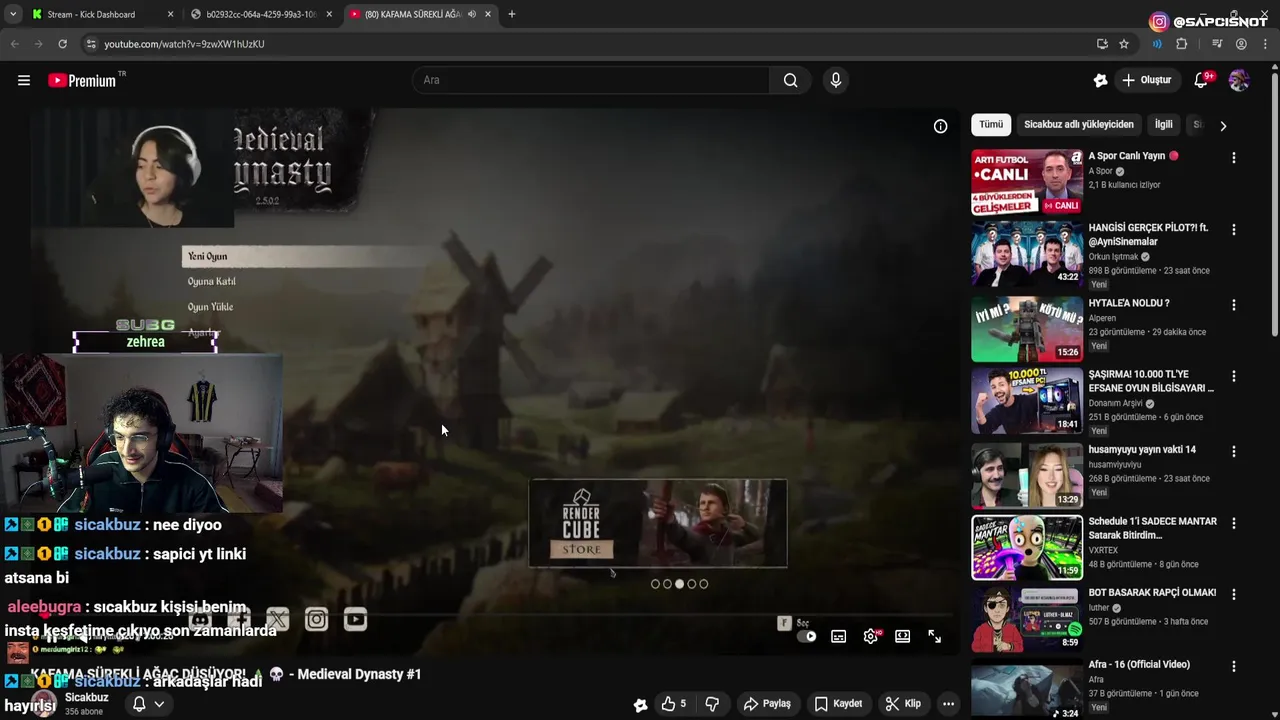
Task: Open options for A Spor Canlı Yayın video
Action: coord(1233,158)
